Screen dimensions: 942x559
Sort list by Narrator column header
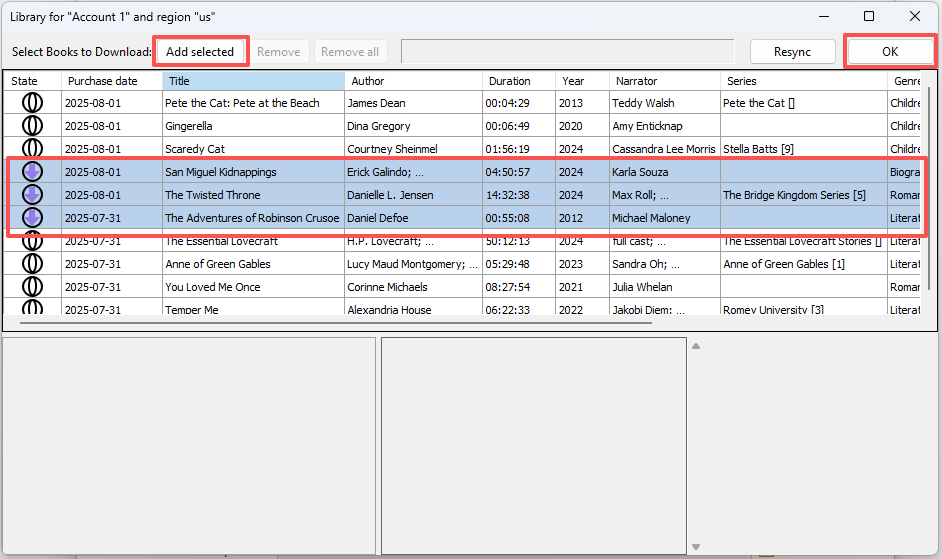[x=664, y=81]
